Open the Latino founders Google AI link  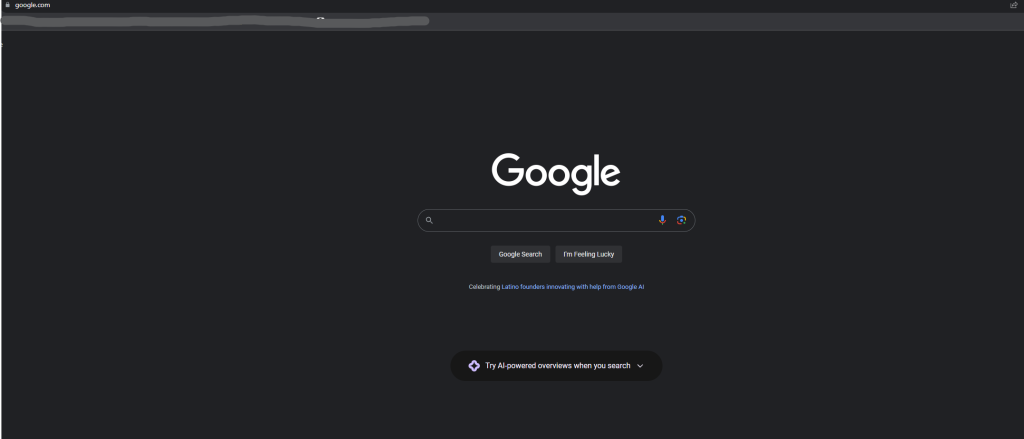tap(573, 287)
